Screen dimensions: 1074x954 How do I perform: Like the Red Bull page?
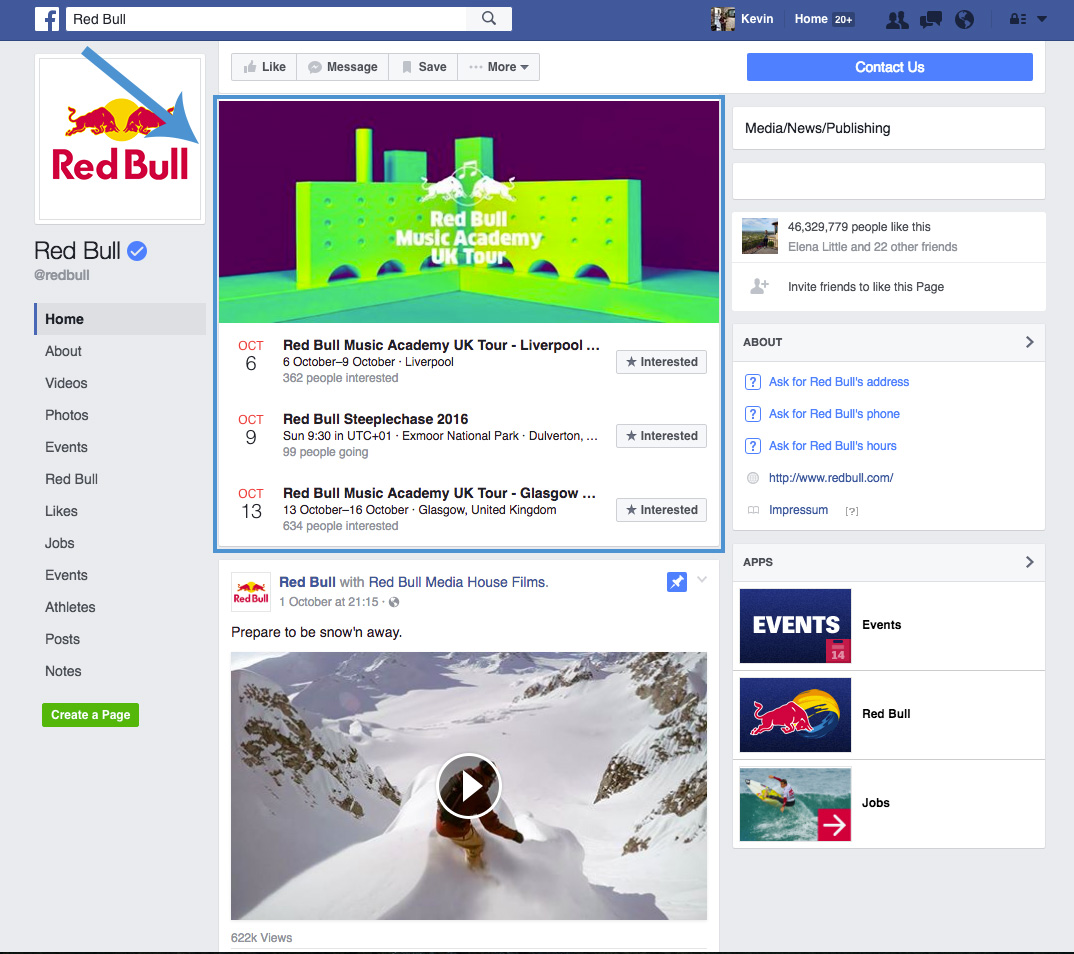[x=264, y=67]
